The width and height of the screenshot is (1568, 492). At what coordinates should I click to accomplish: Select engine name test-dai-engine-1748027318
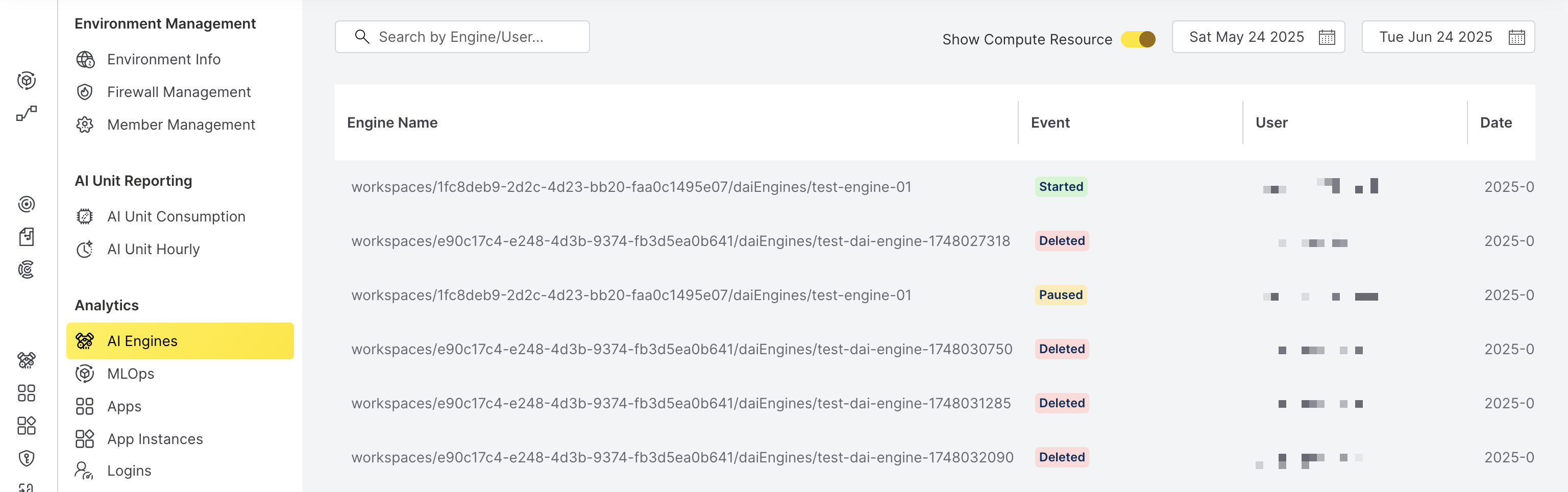(x=680, y=241)
